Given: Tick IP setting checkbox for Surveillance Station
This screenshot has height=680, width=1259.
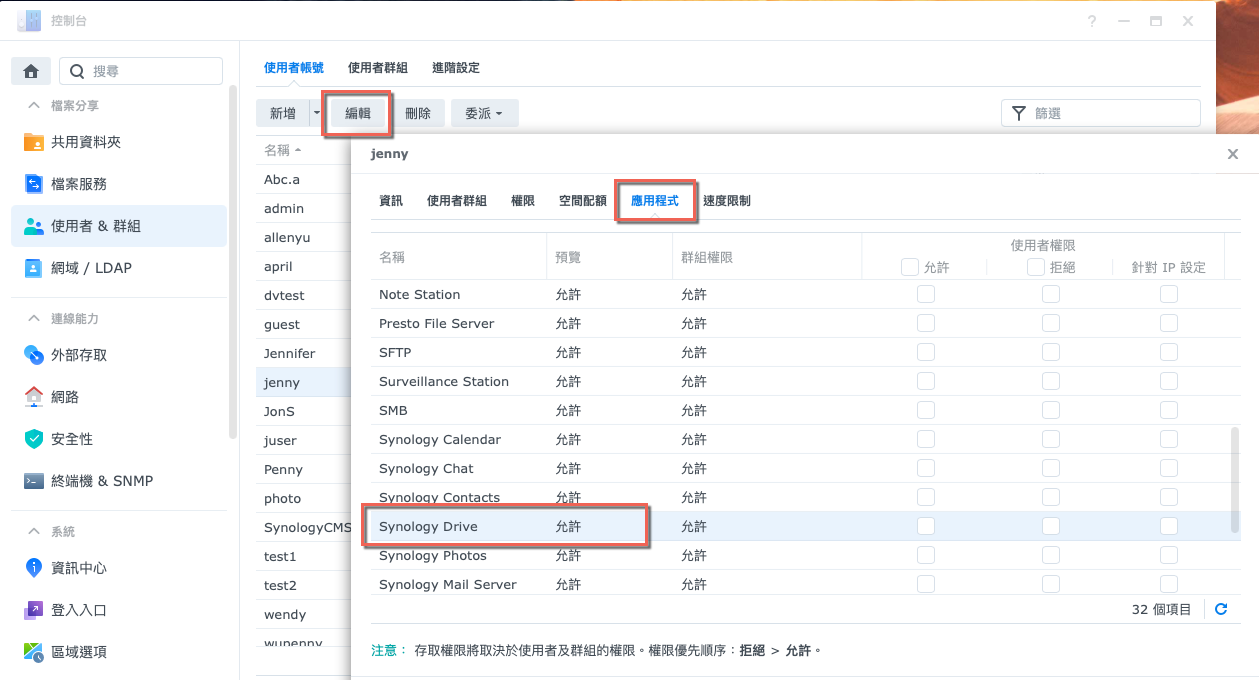Looking at the screenshot, I should [1169, 381].
